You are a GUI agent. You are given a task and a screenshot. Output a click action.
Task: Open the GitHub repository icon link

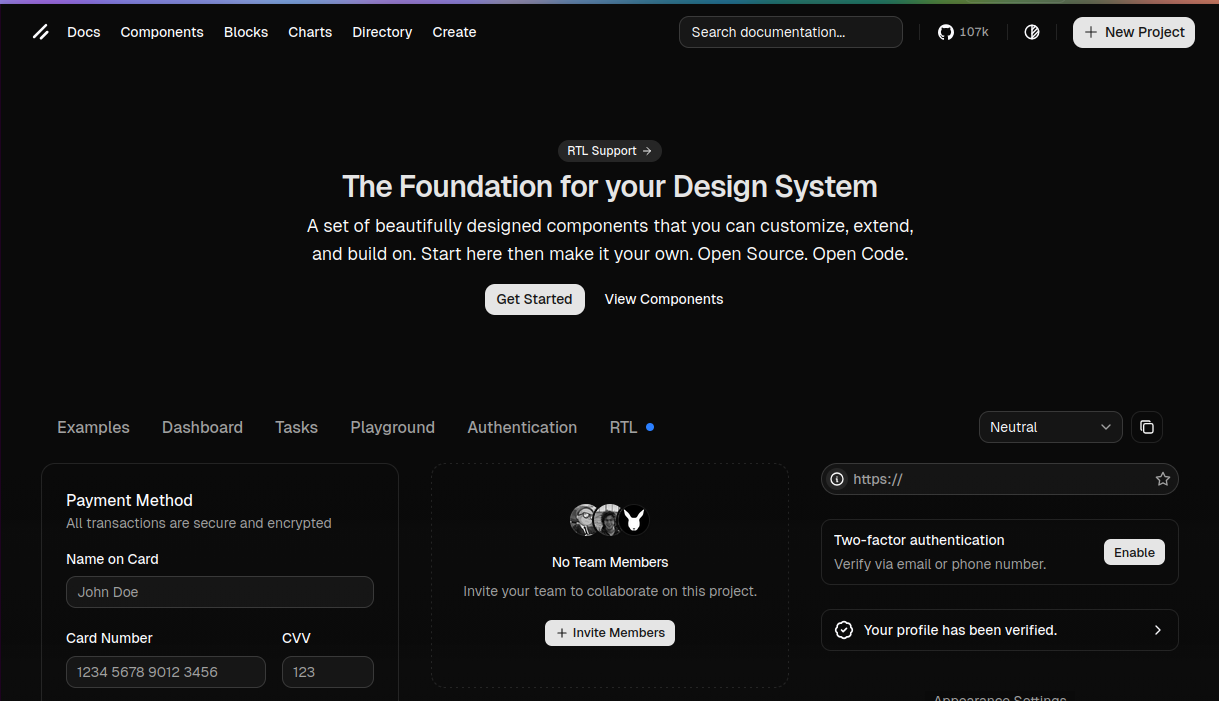click(x=945, y=32)
